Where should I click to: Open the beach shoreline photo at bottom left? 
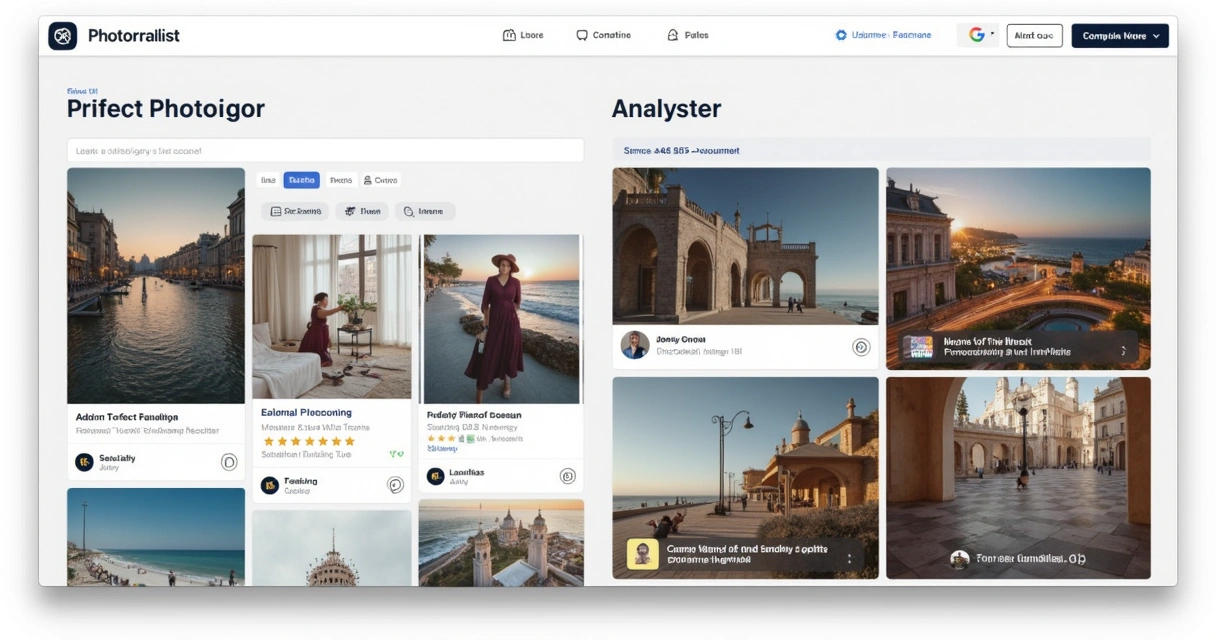[156, 537]
